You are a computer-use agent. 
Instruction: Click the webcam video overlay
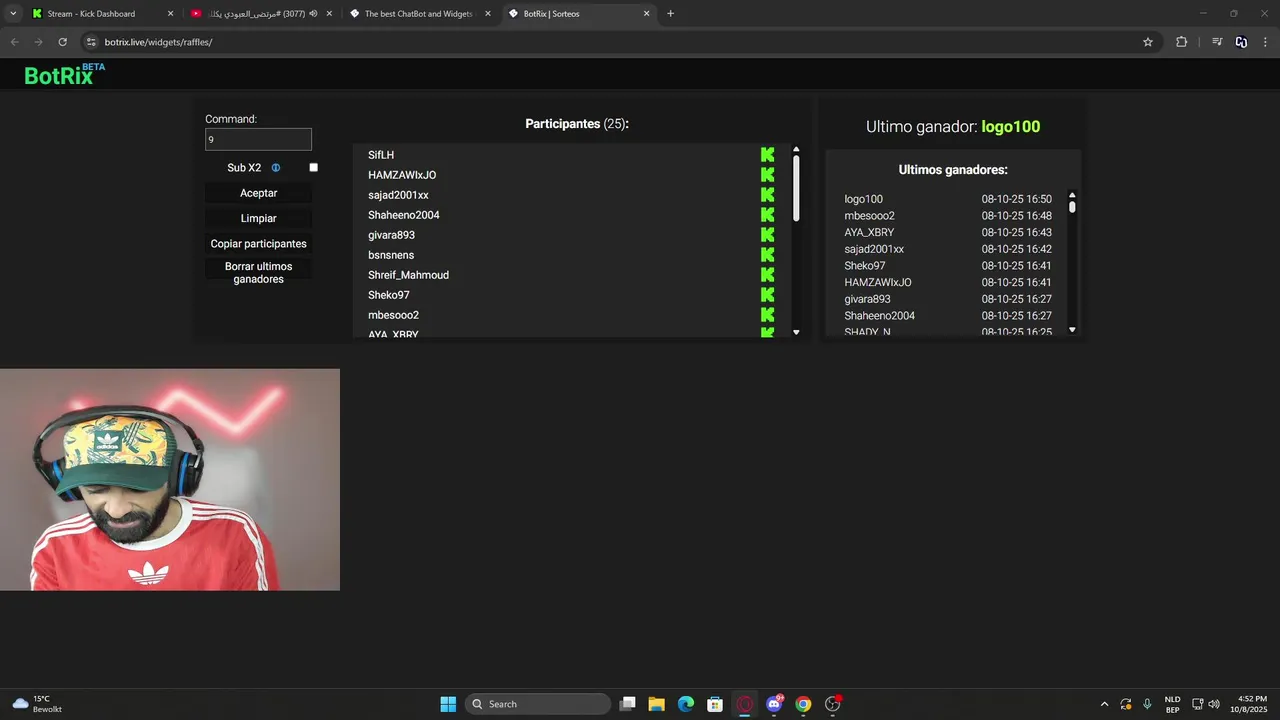tap(170, 480)
